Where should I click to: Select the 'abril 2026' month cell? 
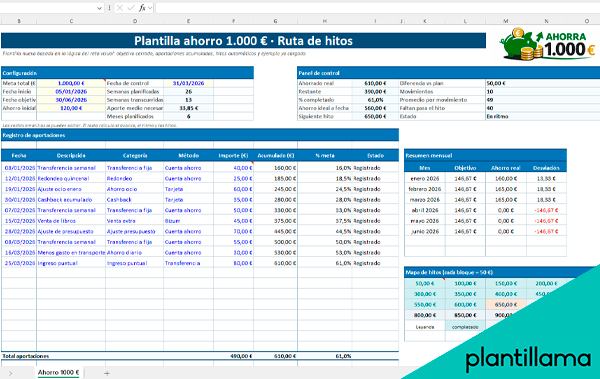point(425,211)
